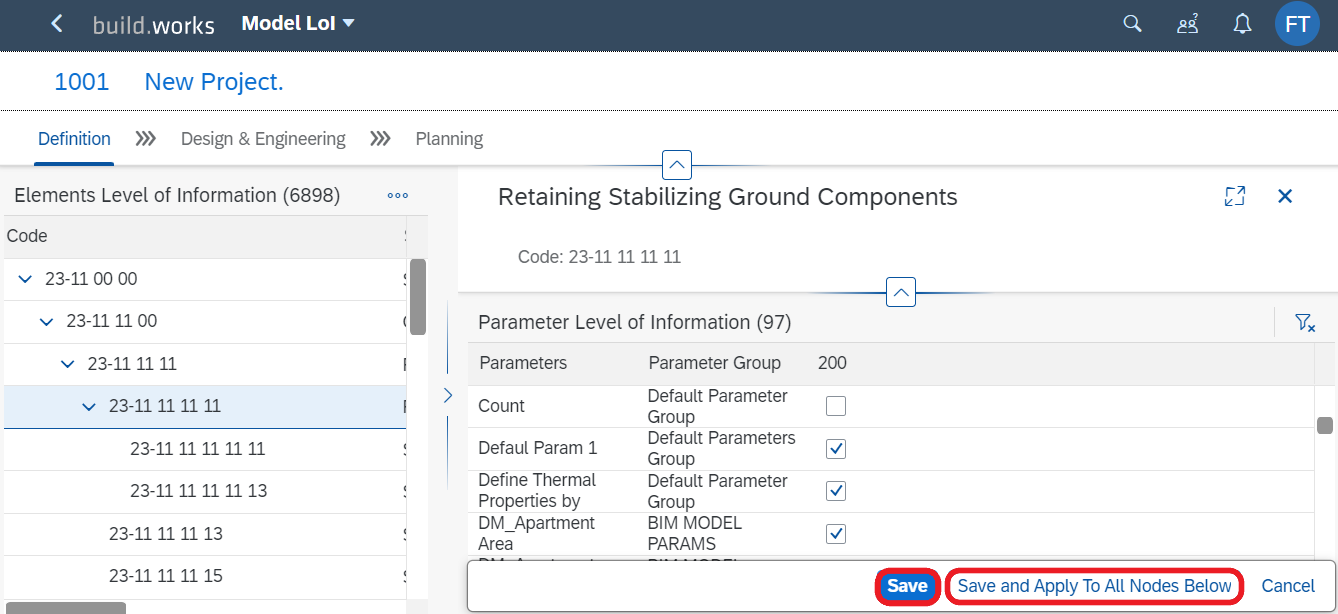Image resolution: width=1338 pixels, height=614 pixels.
Task: Open search with the magnifier icon
Action: pyautogui.click(x=1132, y=24)
